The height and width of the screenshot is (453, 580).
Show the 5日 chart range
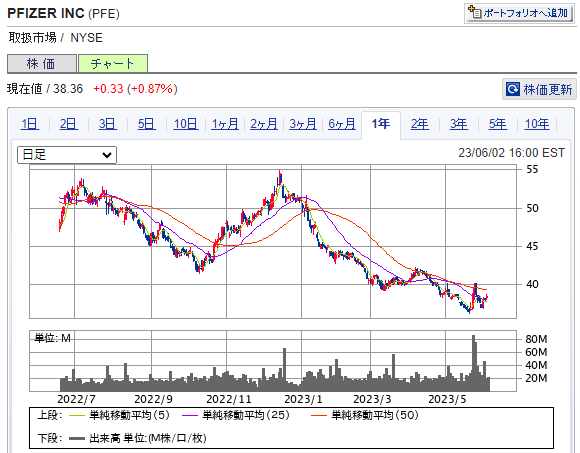[x=146, y=124]
